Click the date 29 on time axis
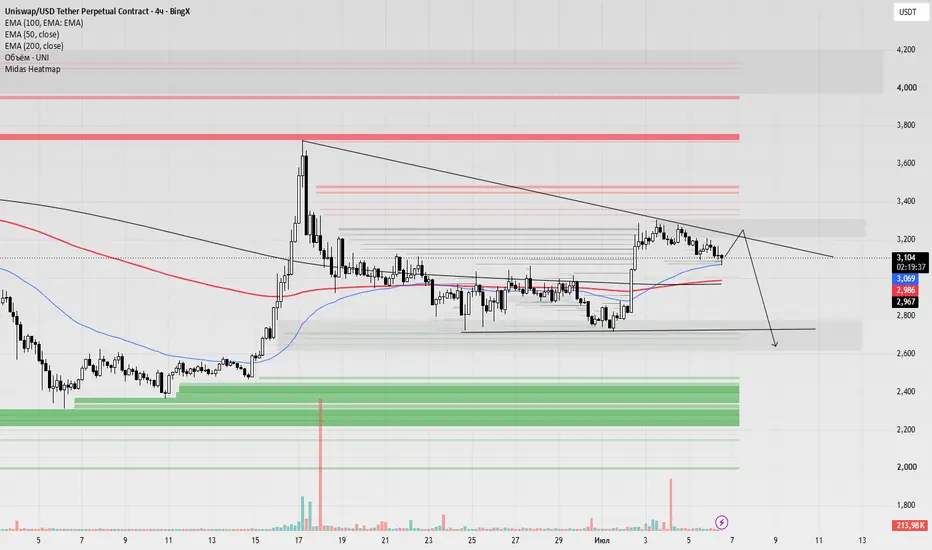Screen dimensions: 932x550 pos(559,540)
